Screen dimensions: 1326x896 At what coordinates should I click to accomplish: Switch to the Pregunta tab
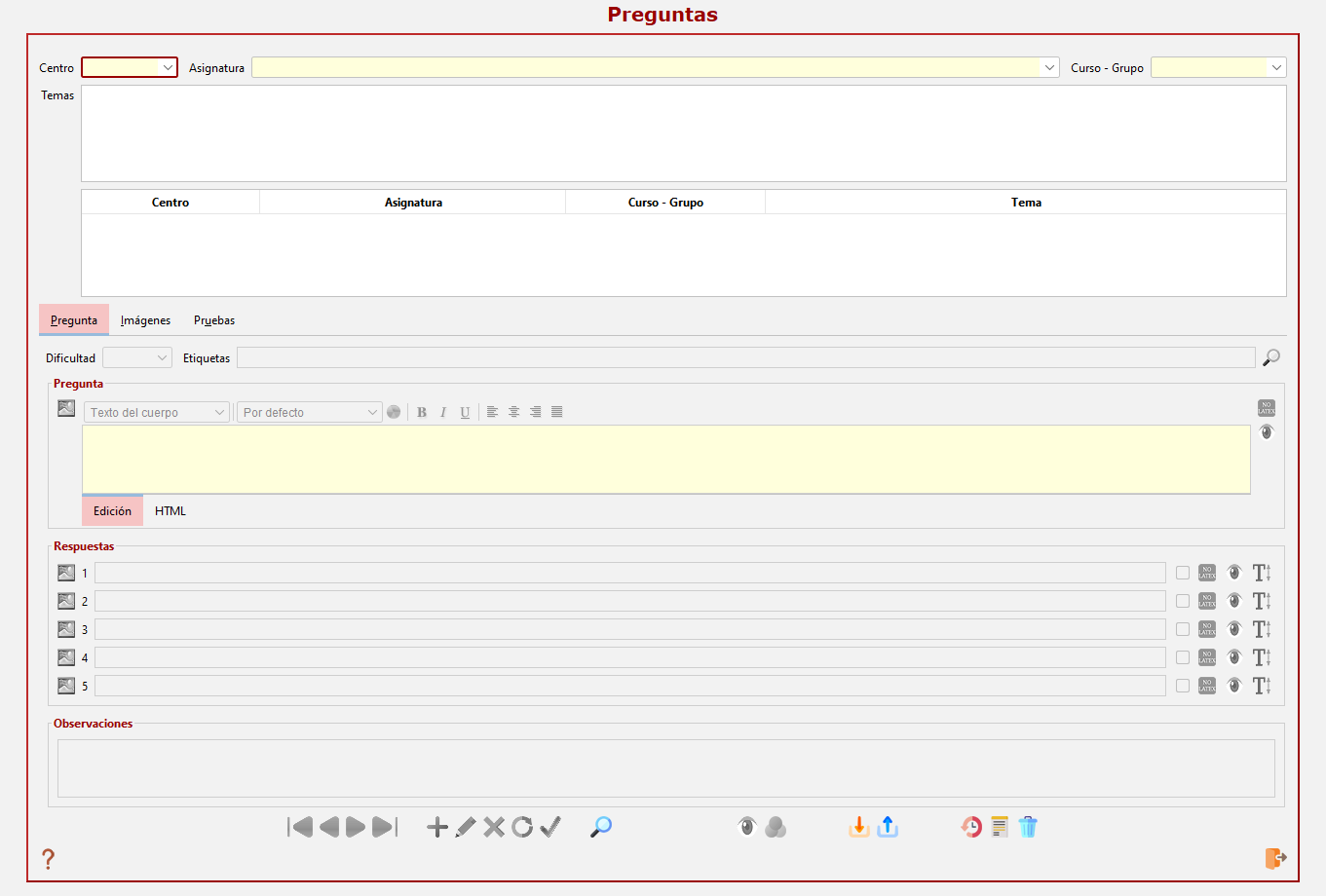pyautogui.click(x=74, y=319)
